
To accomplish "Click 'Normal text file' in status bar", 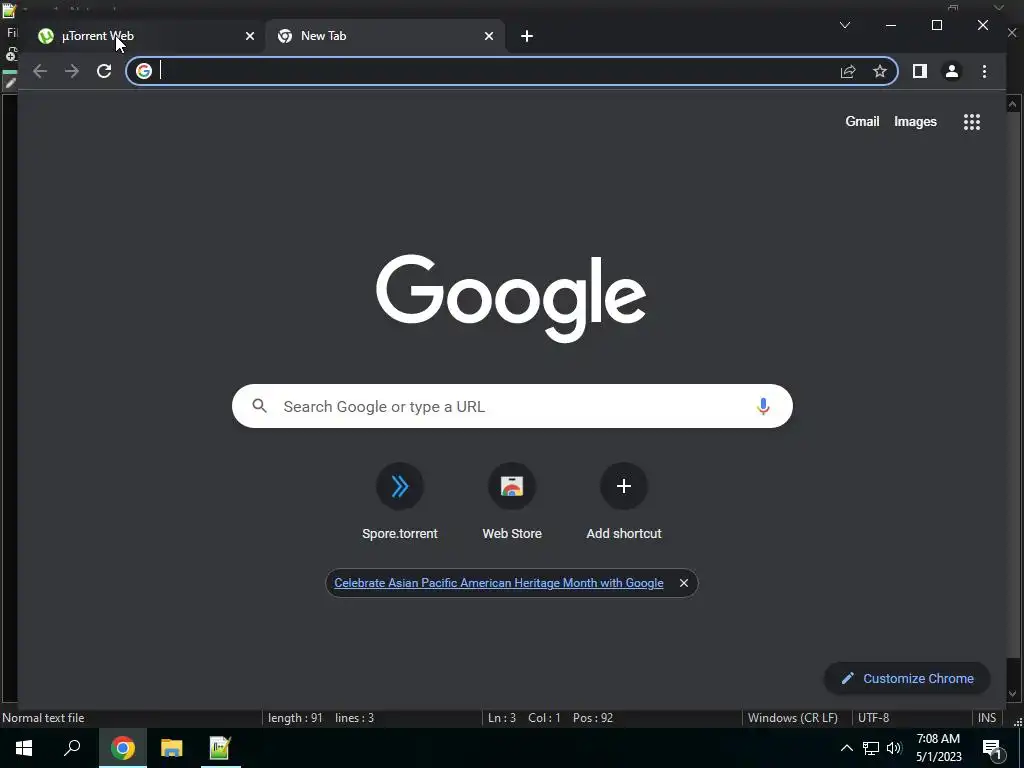I will 43,718.
